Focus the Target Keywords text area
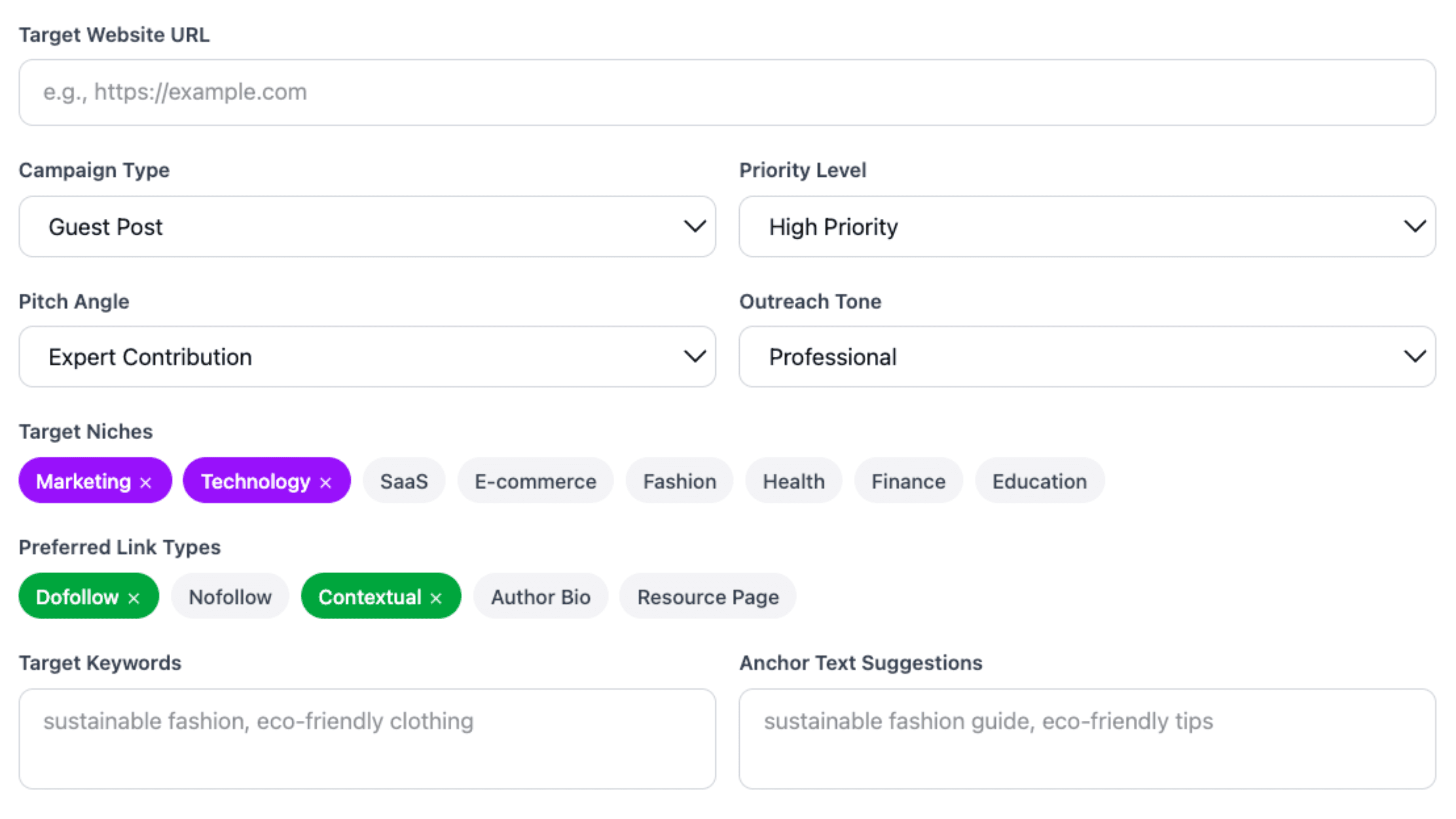 [x=367, y=738]
